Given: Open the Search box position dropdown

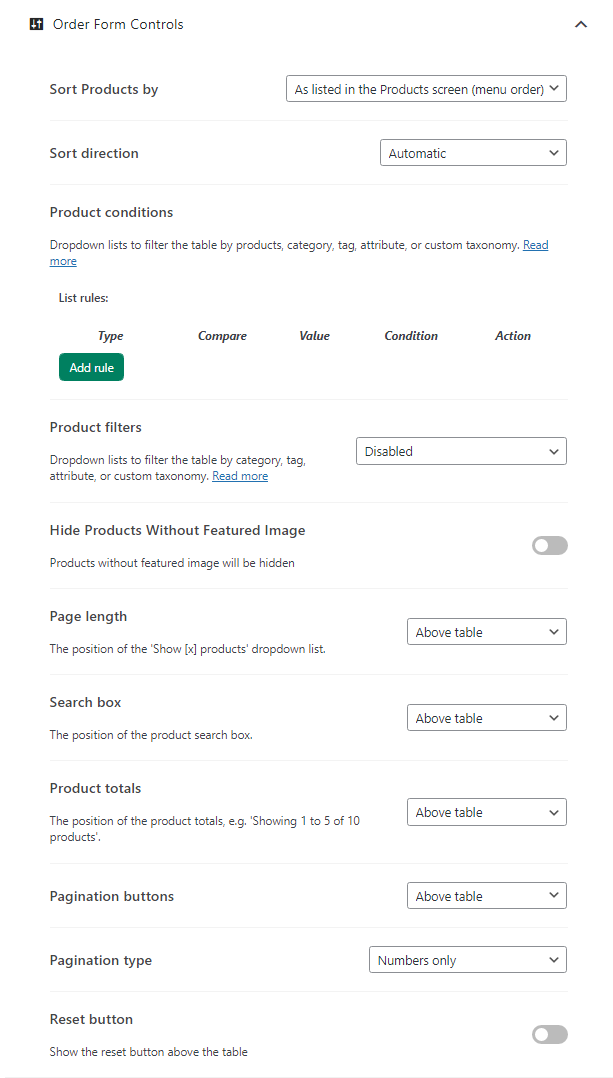Looking at the screenshot, I should [x=487, y=718].
